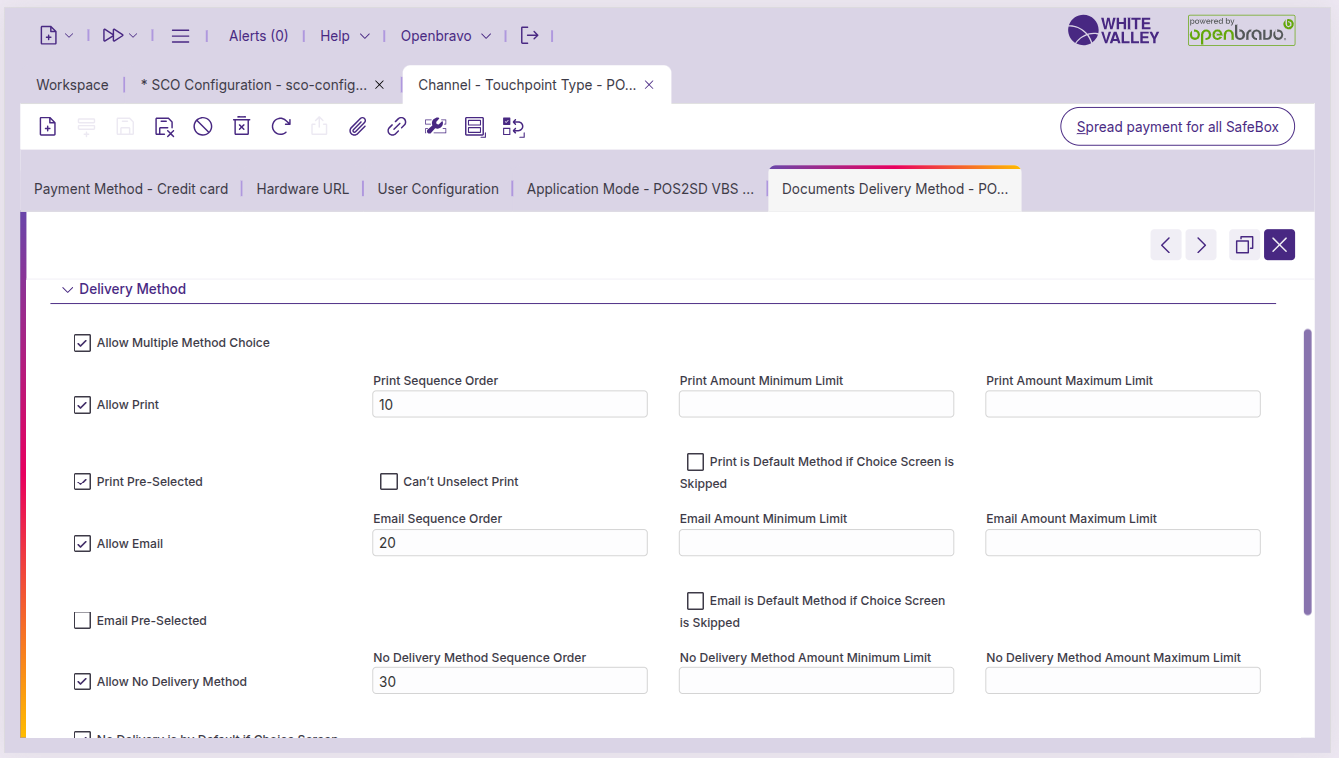Uncheck Allow Multiple Method Choice
Viewport: 1339px width, 758px height.
(x=82, y=343)
